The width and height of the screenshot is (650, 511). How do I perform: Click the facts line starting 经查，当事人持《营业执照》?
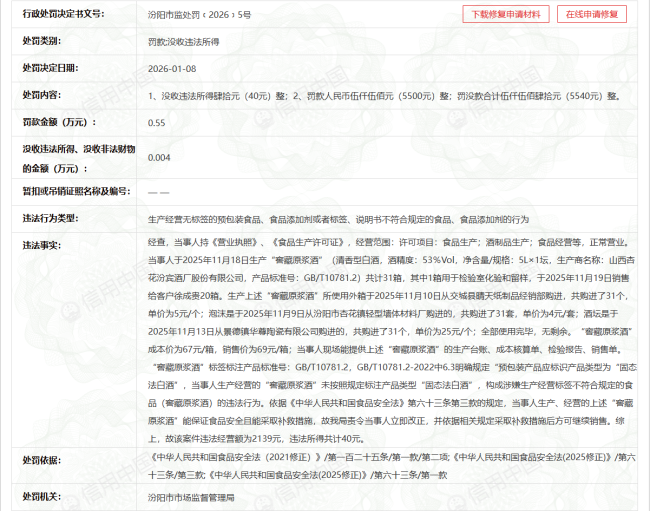coord(389,242)
